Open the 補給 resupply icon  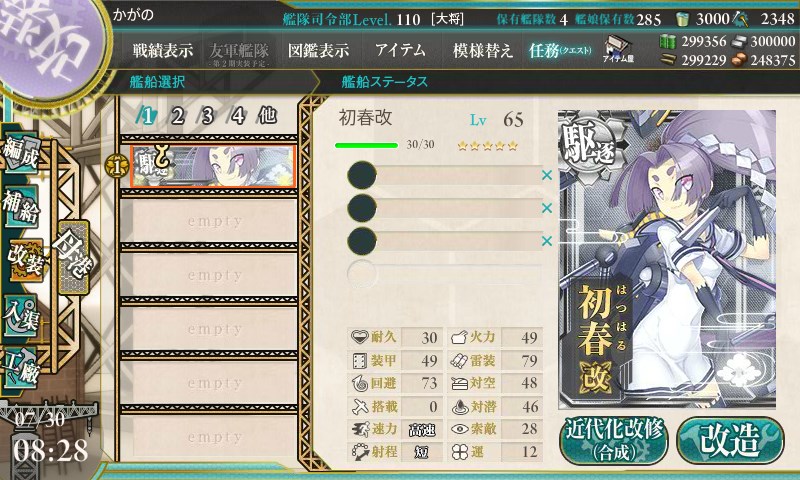(21, 207)
